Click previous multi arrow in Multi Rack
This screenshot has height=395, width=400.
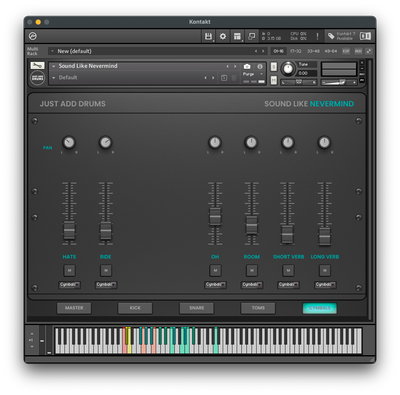click(256, 51)
